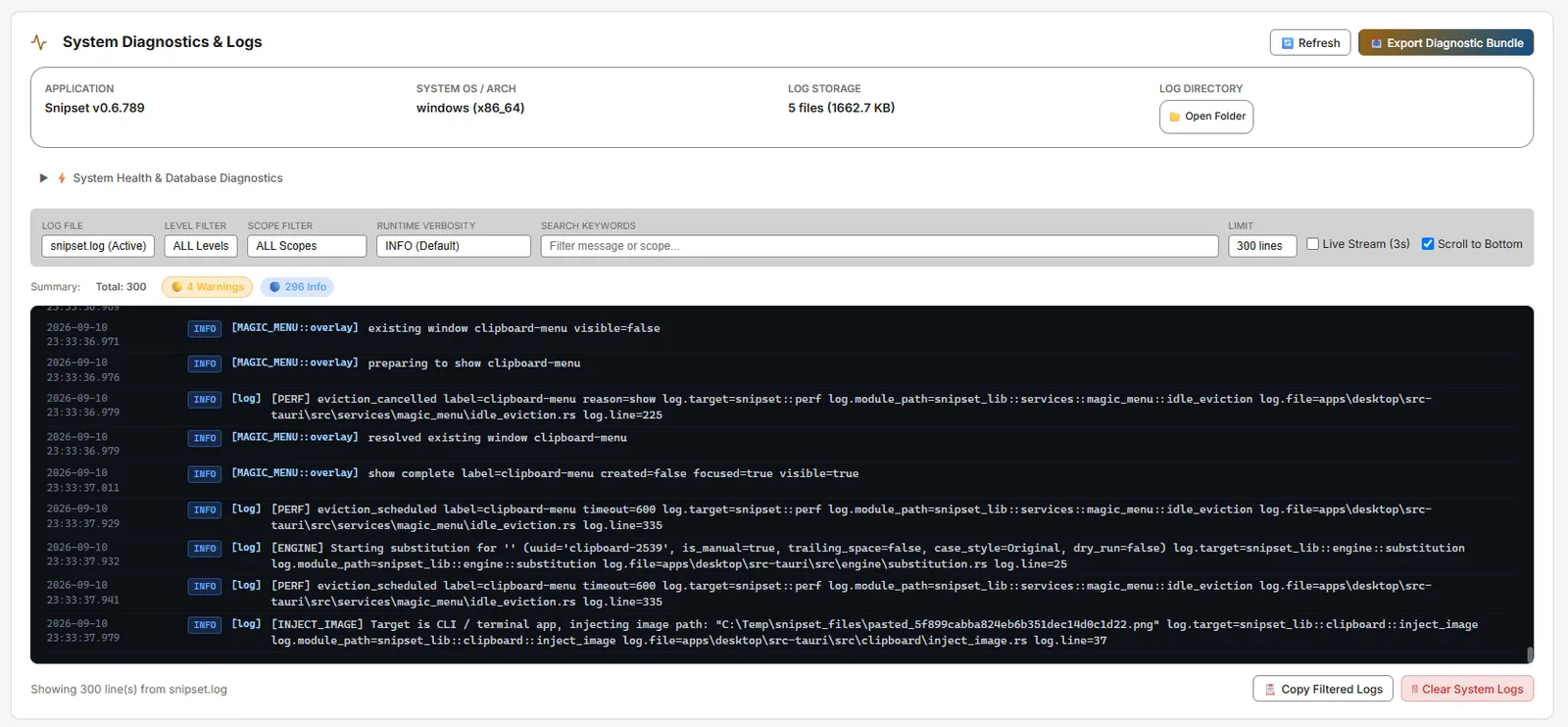
Task: Click INFO badge on the eviction_cancelled row
Action: 205,400
